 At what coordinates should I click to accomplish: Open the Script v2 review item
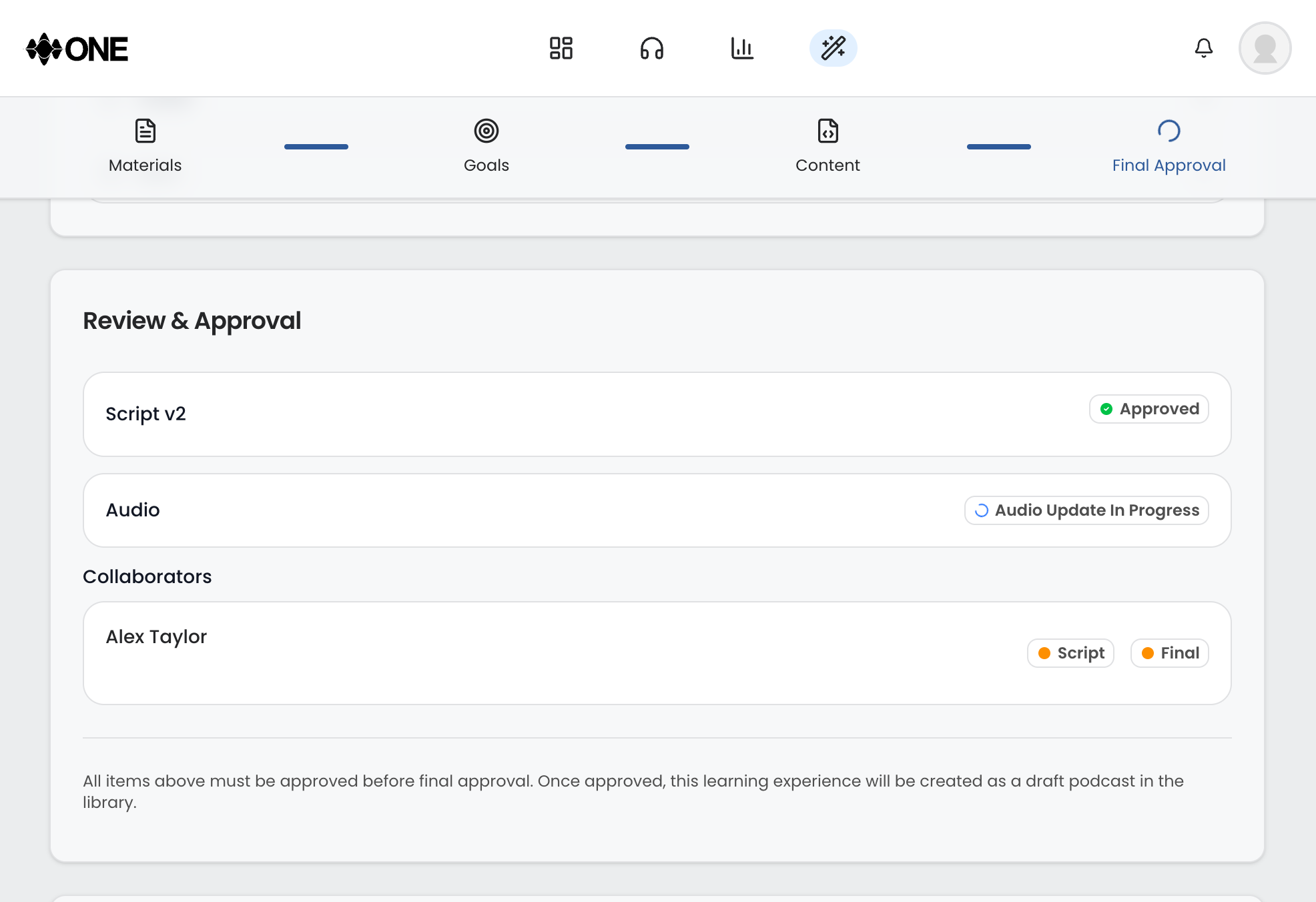coord(656,414)
